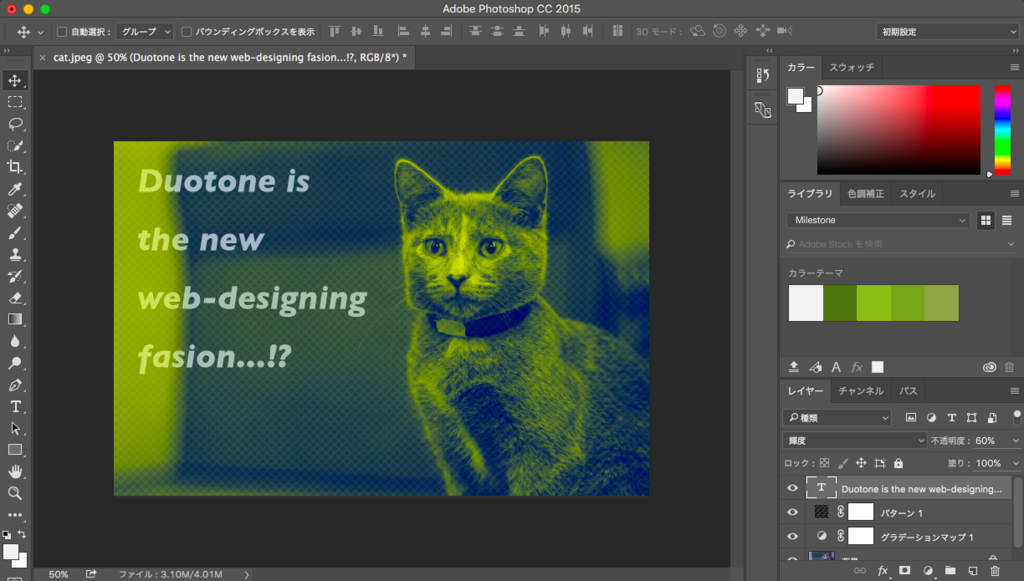Select the Healing Brush tool
Screen dimensions: 1024x581
point(15,211)
